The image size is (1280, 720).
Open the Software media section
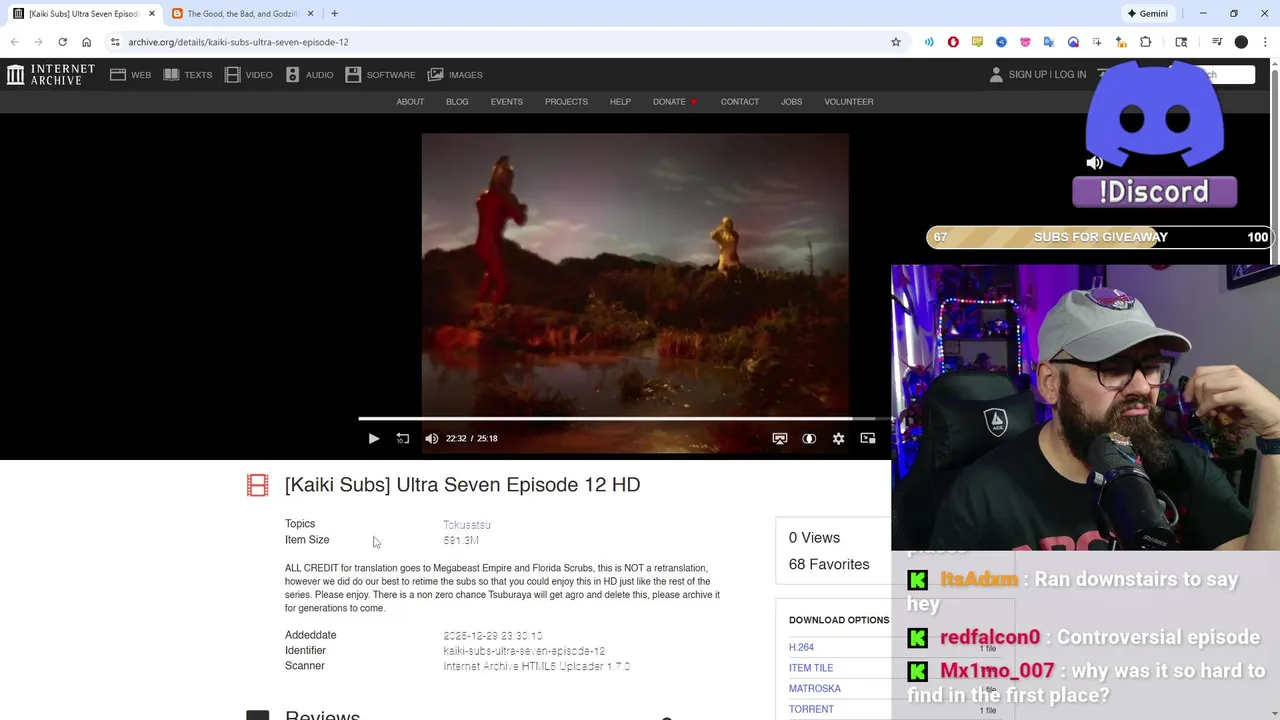tap(380, 75)
